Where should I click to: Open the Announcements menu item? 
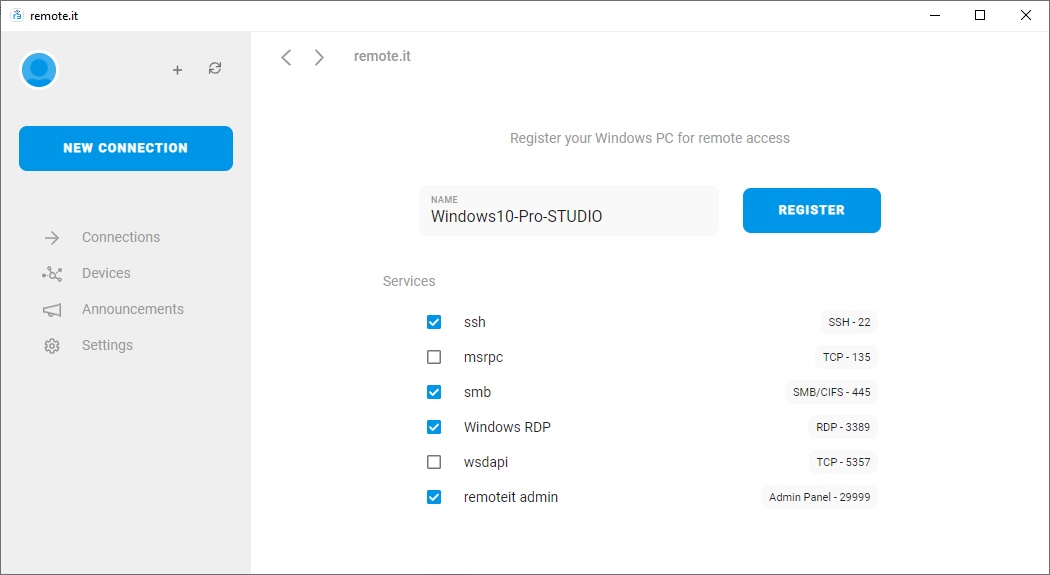point(133,309)
